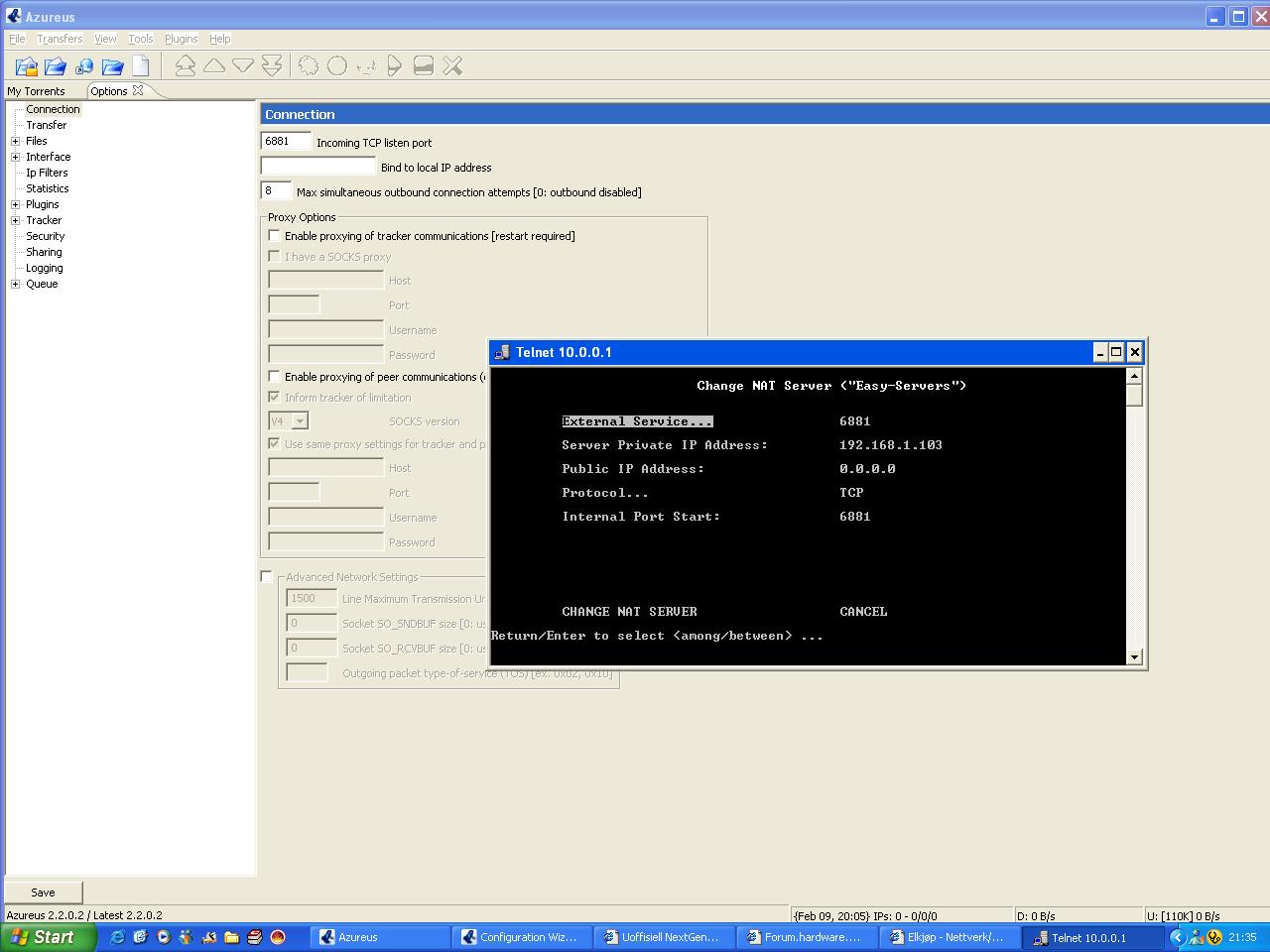Click the plain circle toolbar icon
1270x952 pixels.
click(x=337, y=66)
